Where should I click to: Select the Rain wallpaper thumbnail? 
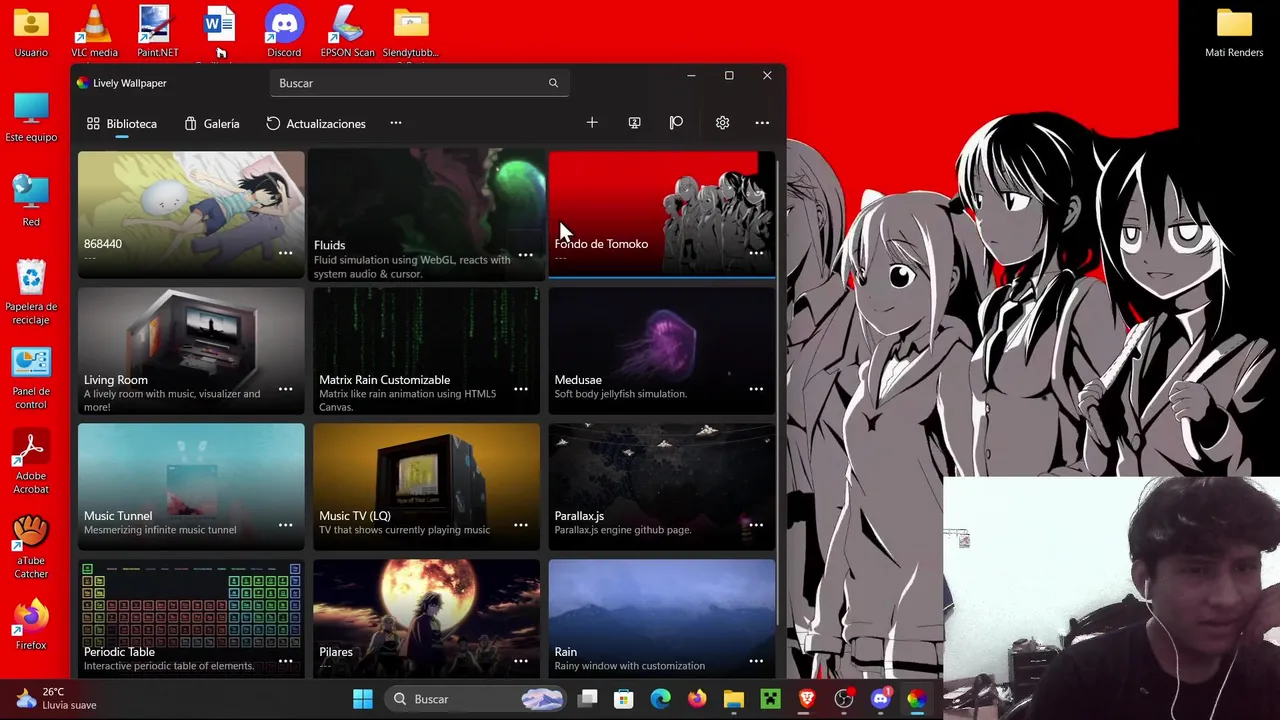coord(662,618)
